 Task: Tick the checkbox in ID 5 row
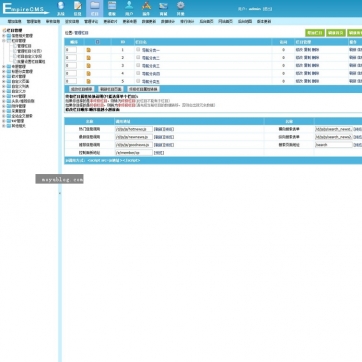138,81
